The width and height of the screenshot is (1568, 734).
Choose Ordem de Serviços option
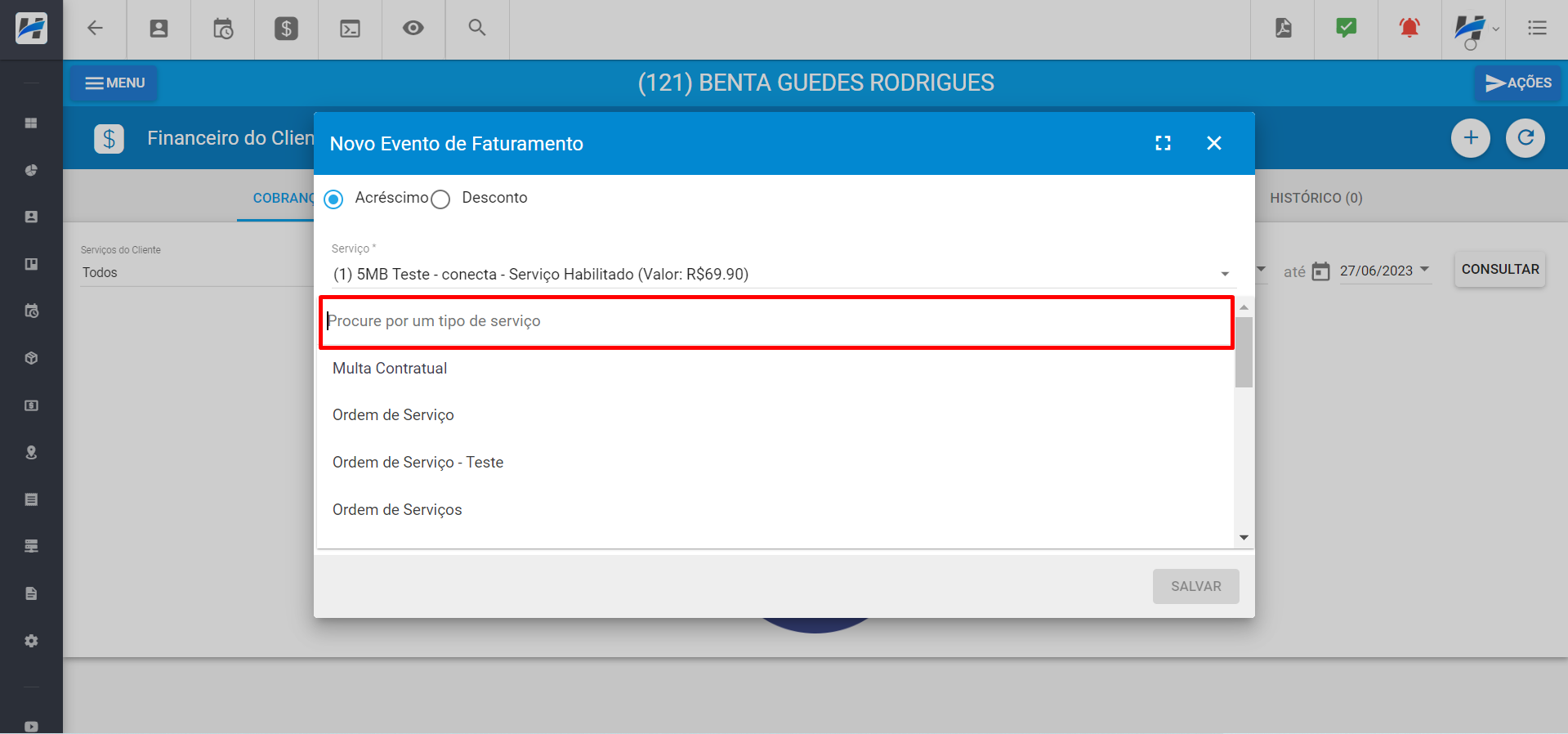tap(775, 509)
